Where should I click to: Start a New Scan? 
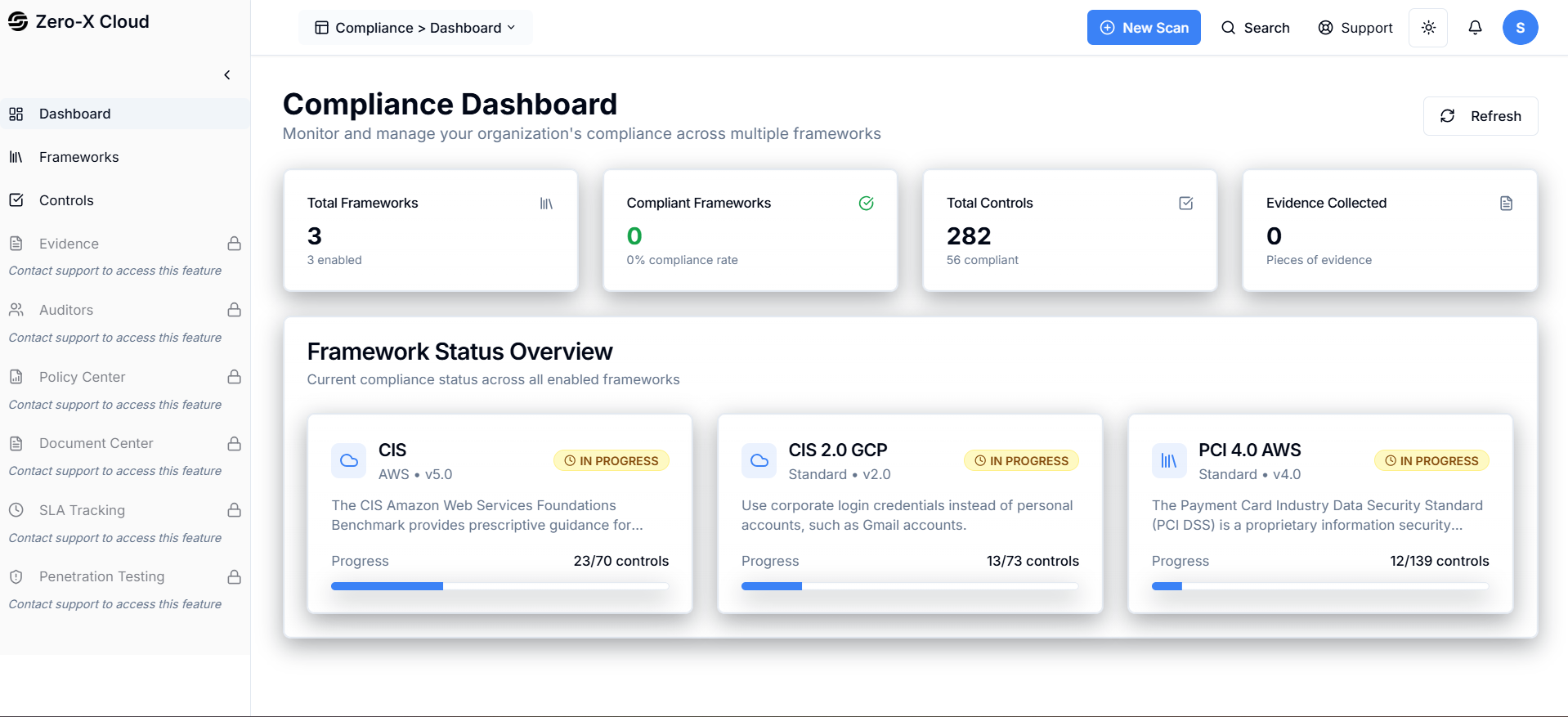(1144, 28)
